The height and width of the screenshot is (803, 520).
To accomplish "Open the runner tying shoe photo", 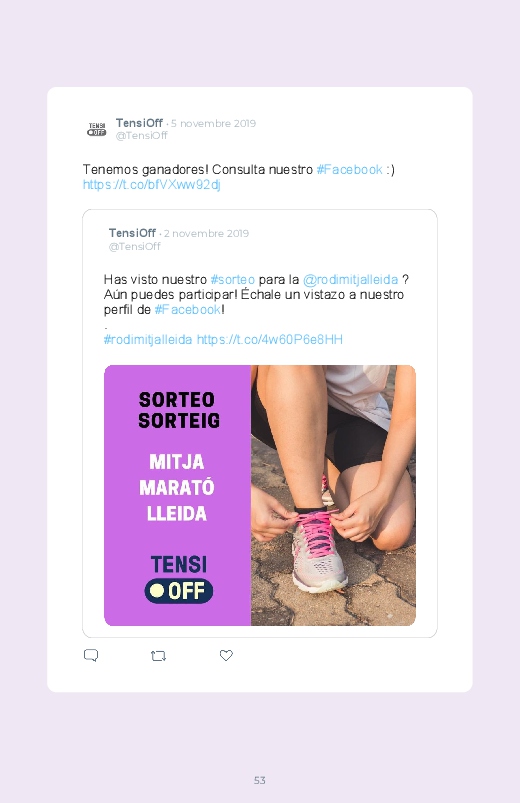I will 333,495.
